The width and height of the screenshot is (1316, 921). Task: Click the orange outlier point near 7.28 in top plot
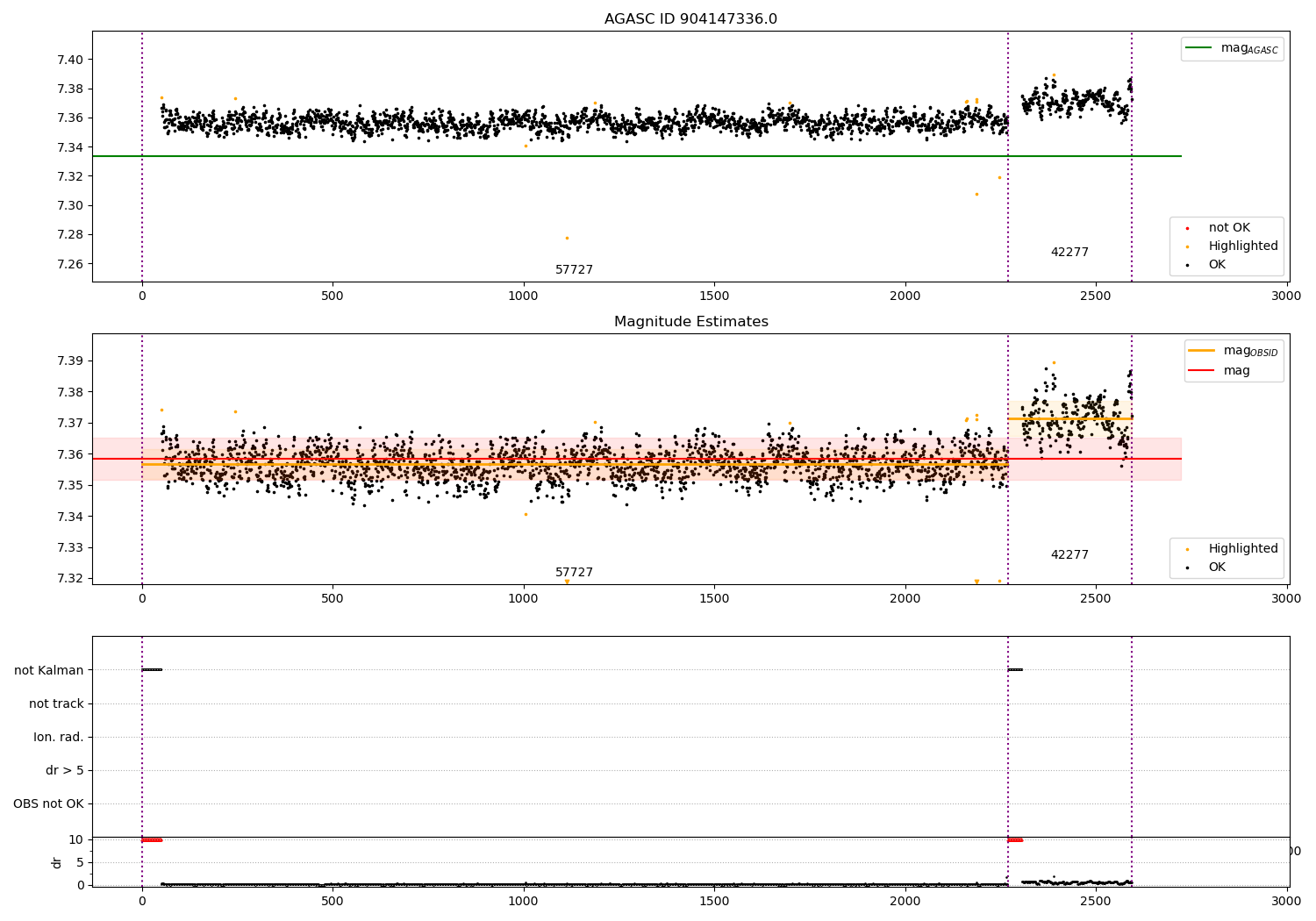567,238
